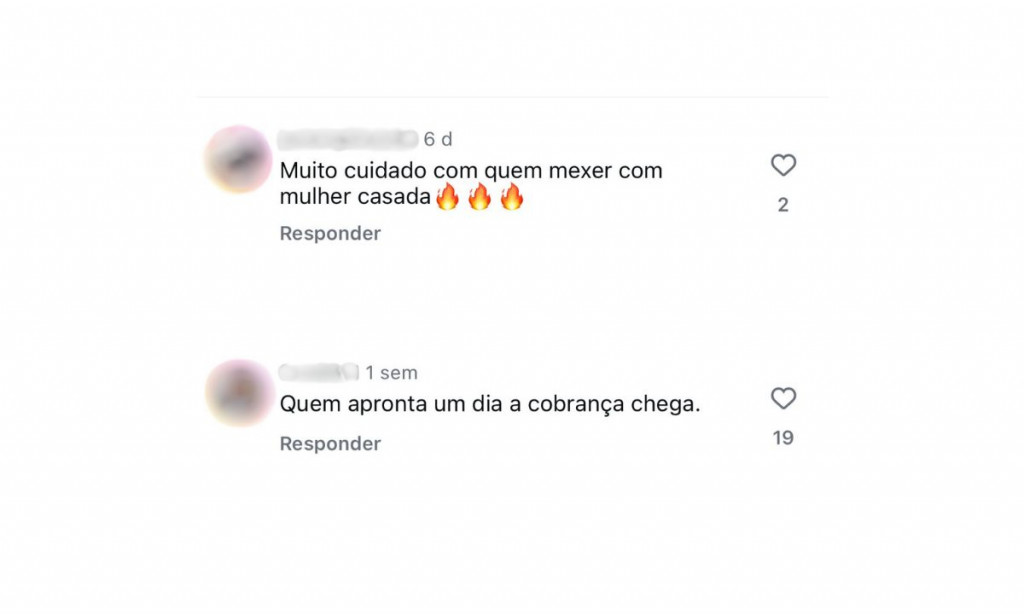View likes count '2' on first comment
Screen dimensions: 1024x614
tap(783, 205)
